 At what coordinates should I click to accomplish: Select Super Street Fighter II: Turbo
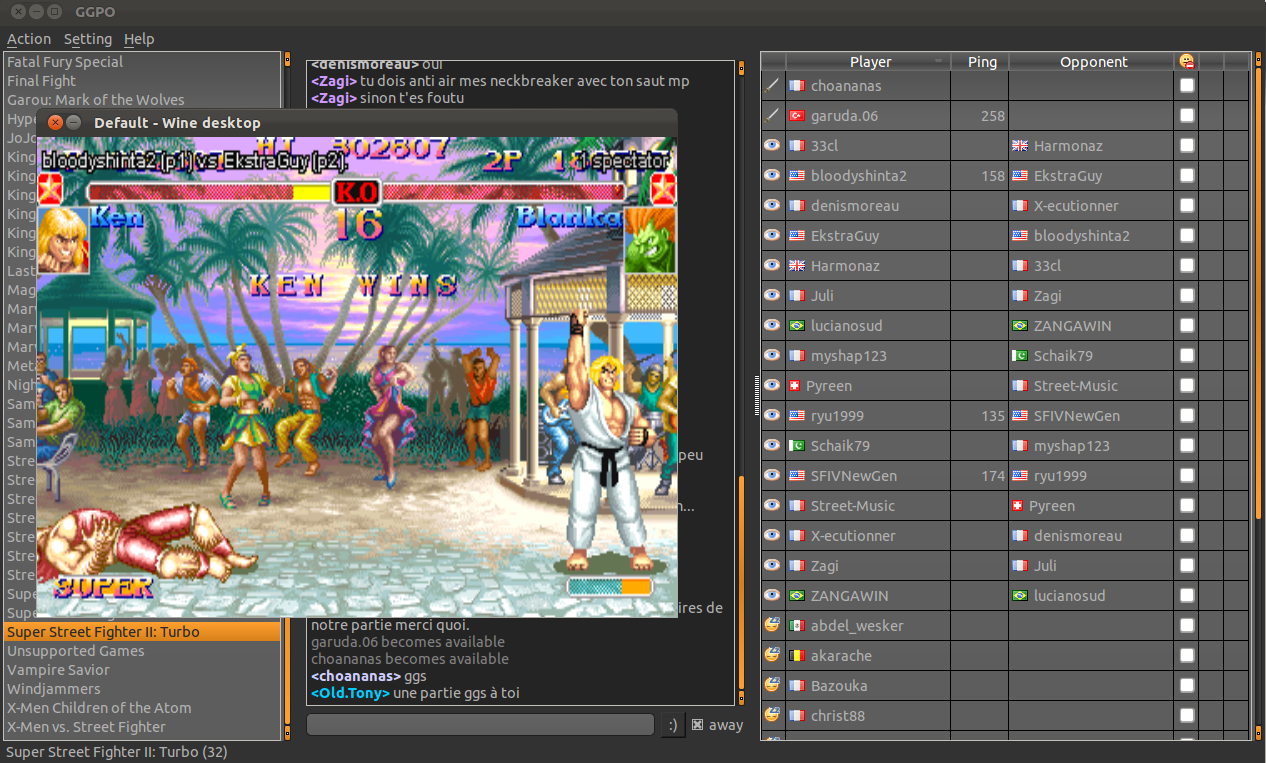pyautogui.click(x=142, y=632)
